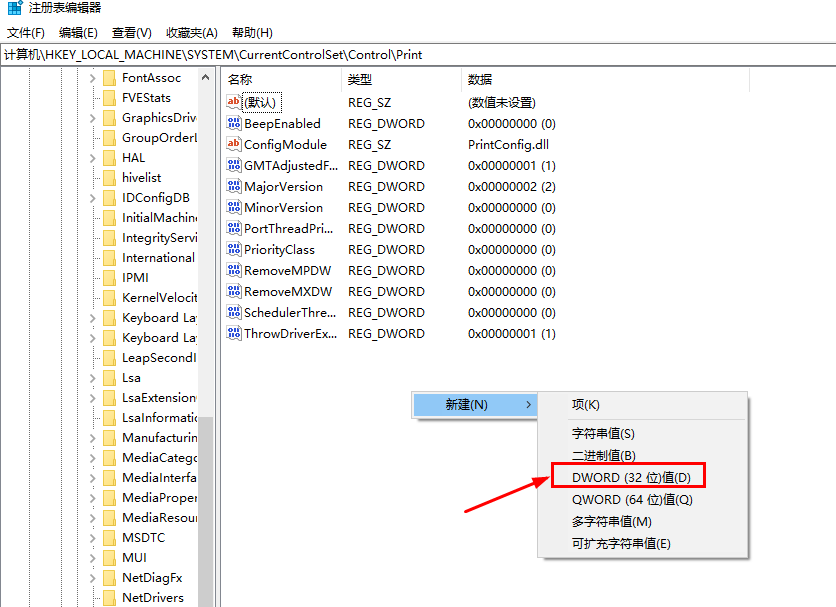
Task: Click the MajorVersion DWORD icon
Action: [238, 186]
